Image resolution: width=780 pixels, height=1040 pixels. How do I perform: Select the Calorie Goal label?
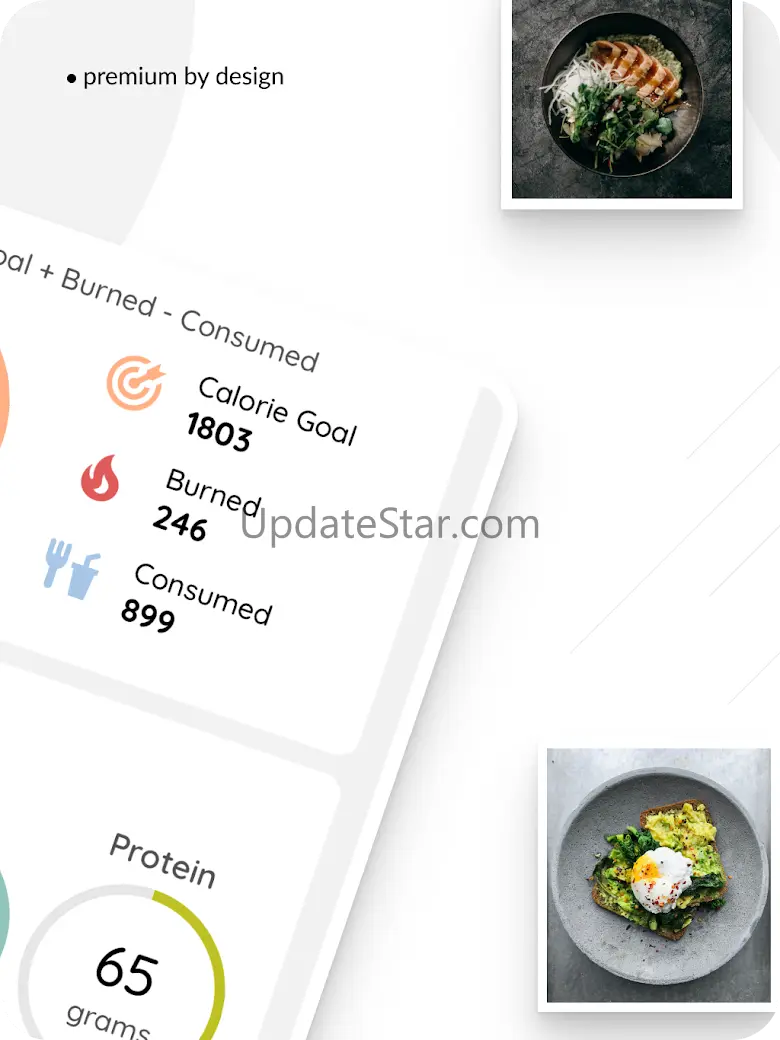[x=278, y=410]
